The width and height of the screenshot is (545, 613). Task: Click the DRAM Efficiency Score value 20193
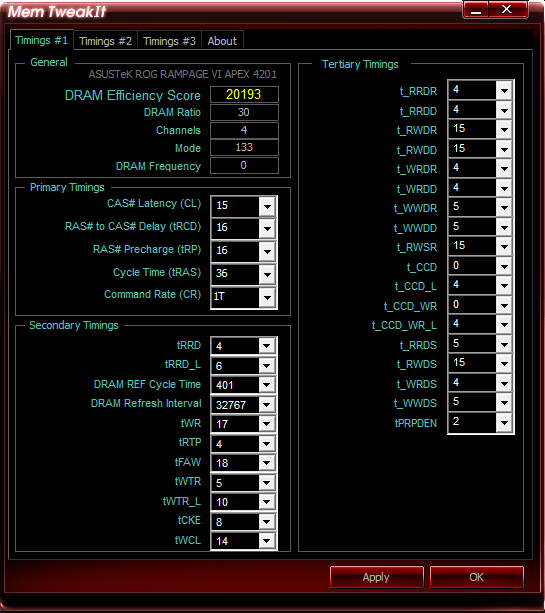pyautogui.click(x=244, y=94)
